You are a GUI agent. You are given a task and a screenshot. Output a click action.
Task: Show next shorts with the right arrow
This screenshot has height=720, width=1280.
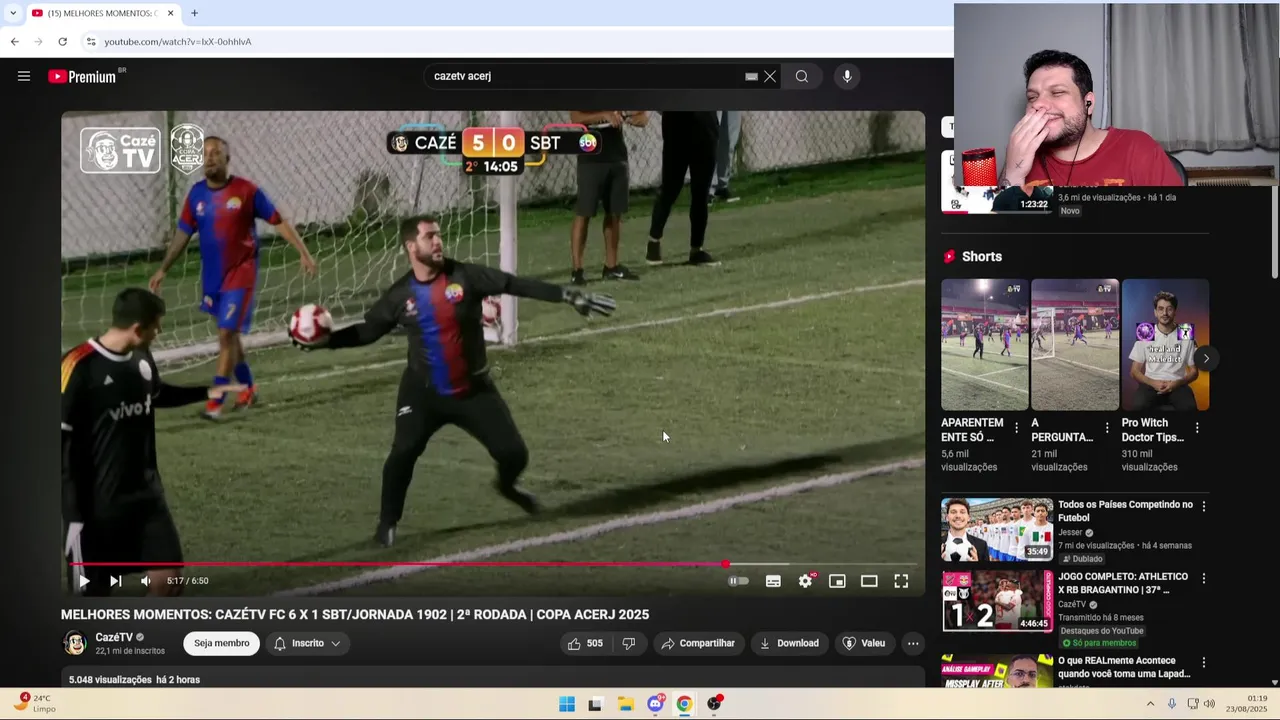[x=1206, y=358]
